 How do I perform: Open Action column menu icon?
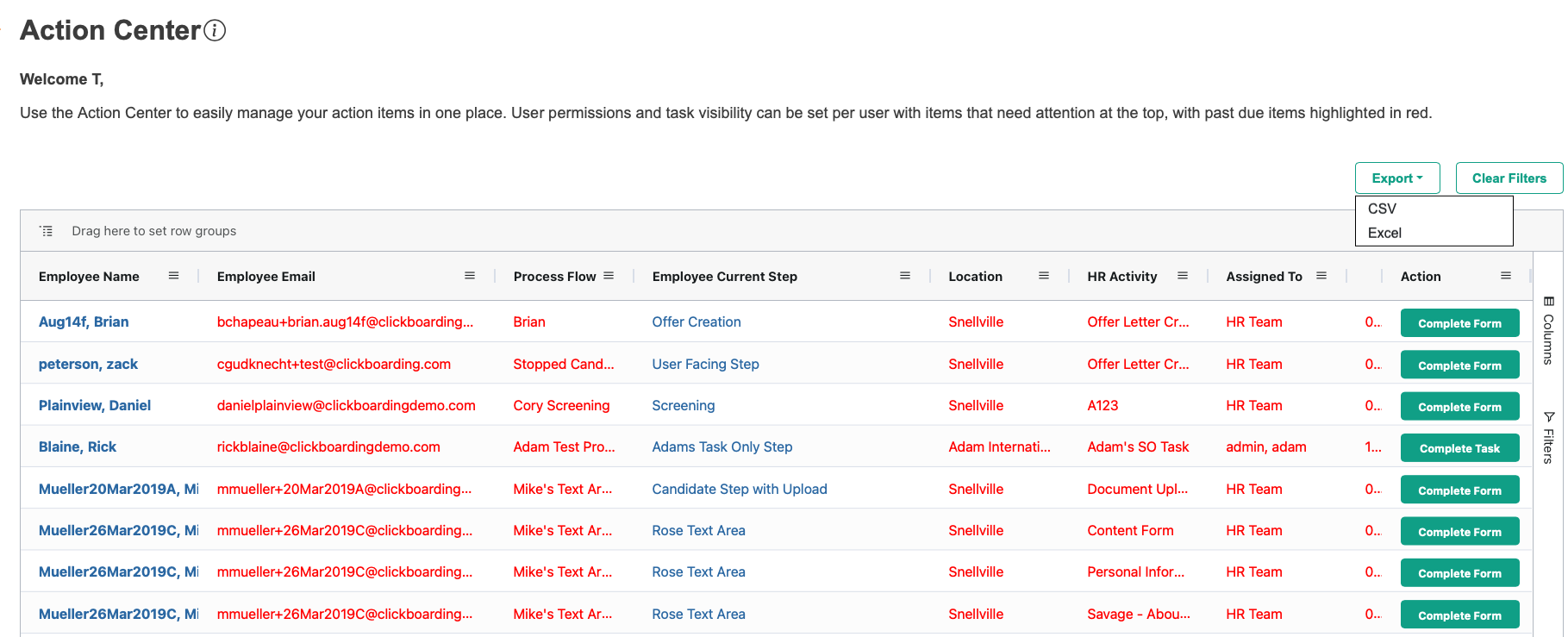[x=1506, y=276]
